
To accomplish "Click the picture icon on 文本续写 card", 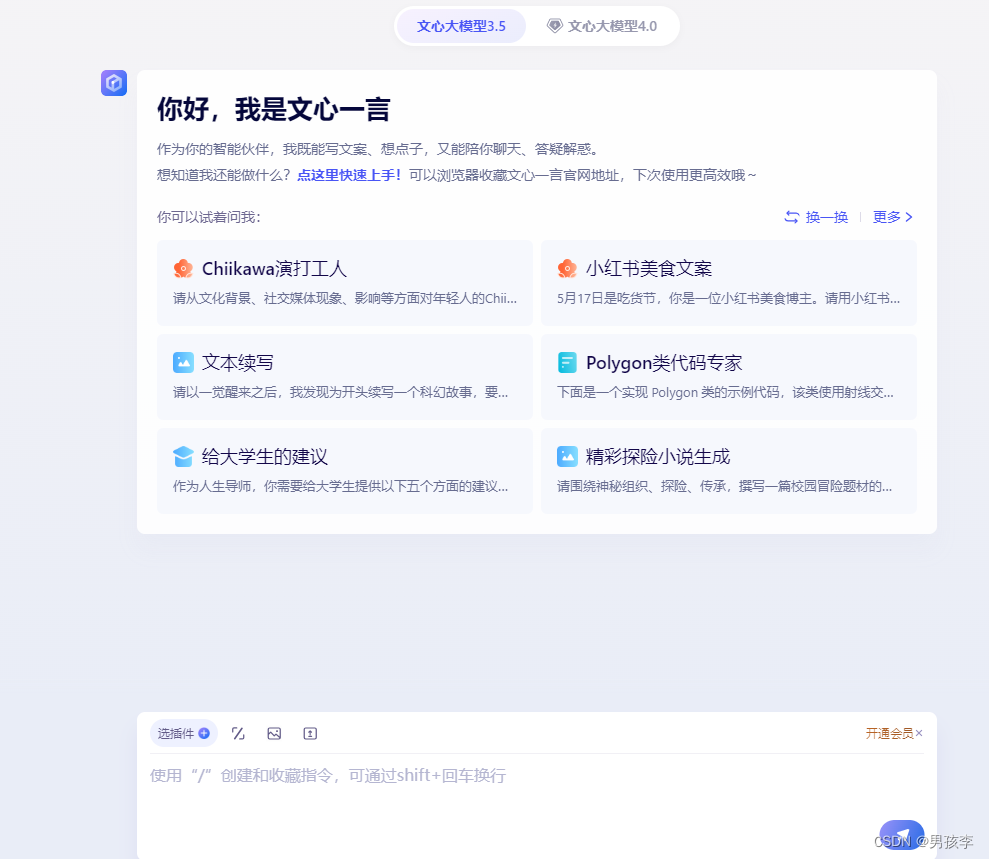I will 183,363.
